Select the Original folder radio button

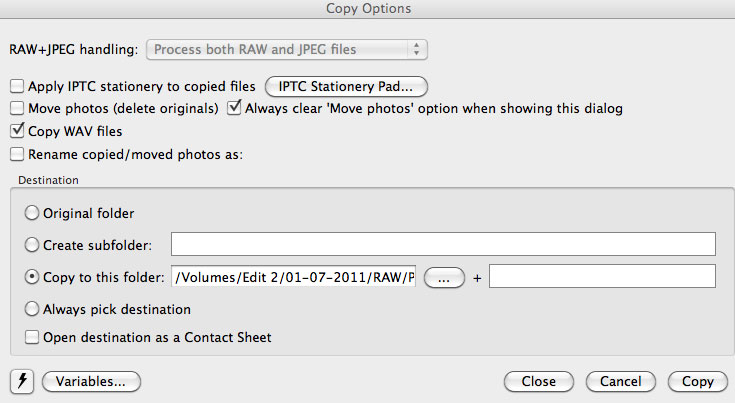coord(31,213)
